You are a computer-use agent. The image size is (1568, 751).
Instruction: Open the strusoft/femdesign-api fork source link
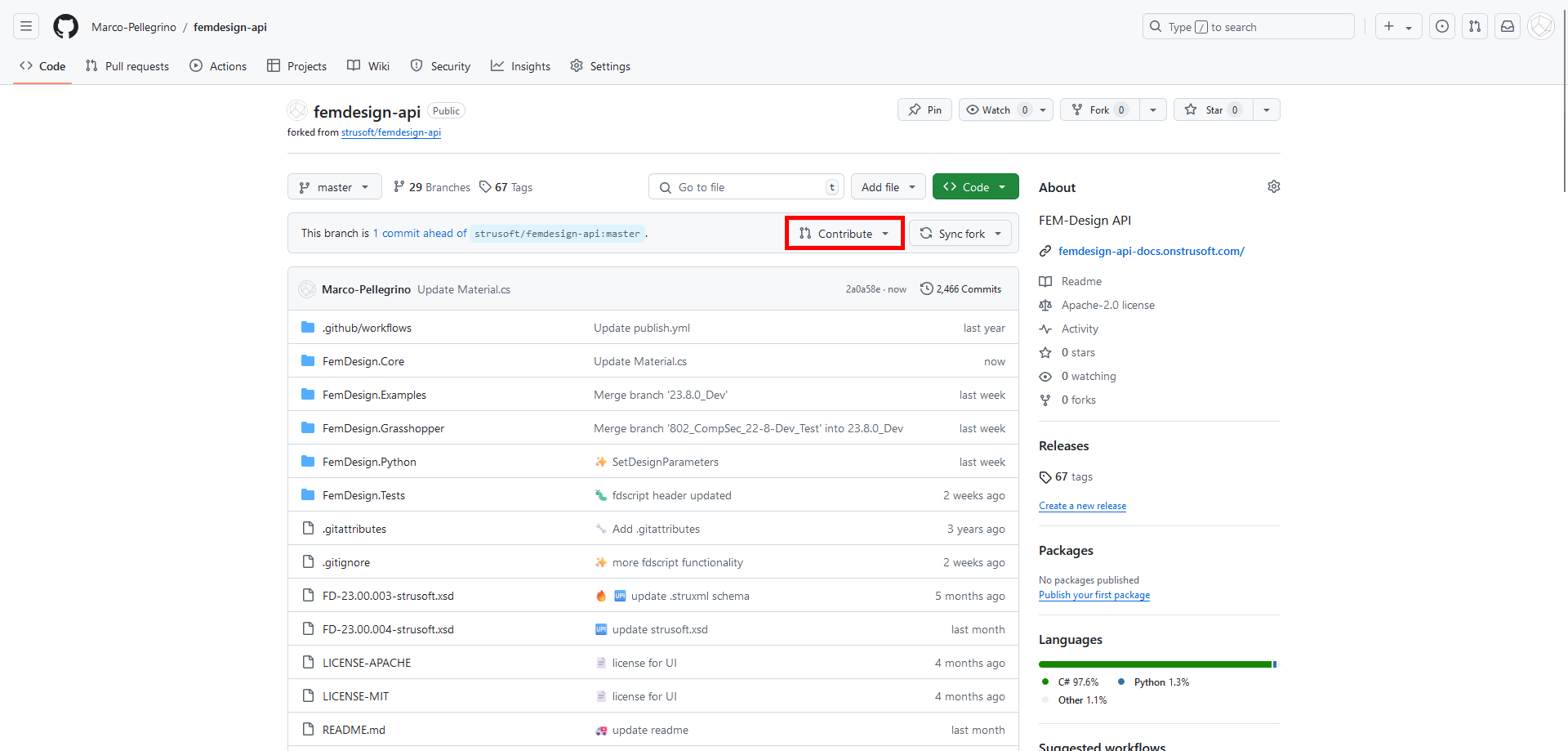click(390, 132)
